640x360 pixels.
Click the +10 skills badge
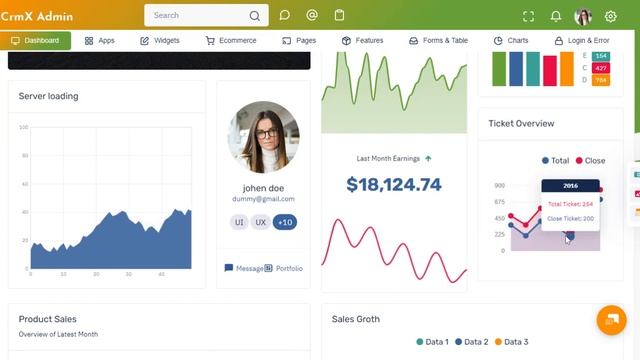click(x=285, y=222)
